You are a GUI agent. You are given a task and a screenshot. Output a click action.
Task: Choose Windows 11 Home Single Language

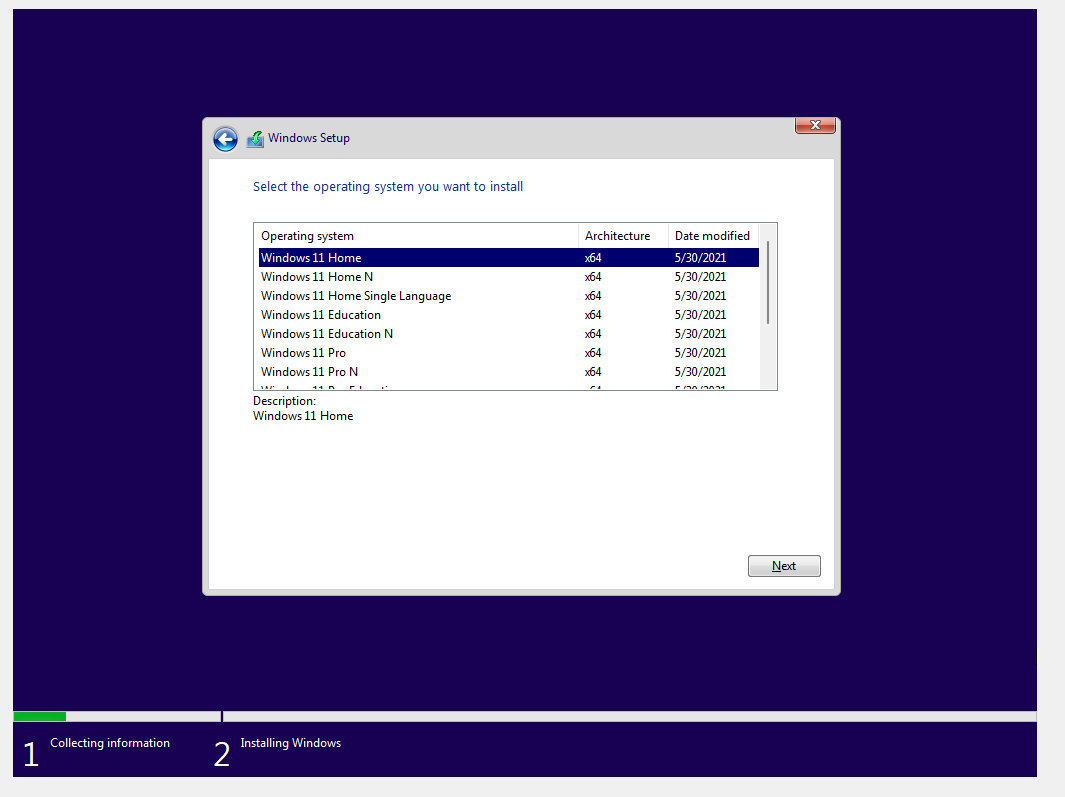(x=509, y=296)
